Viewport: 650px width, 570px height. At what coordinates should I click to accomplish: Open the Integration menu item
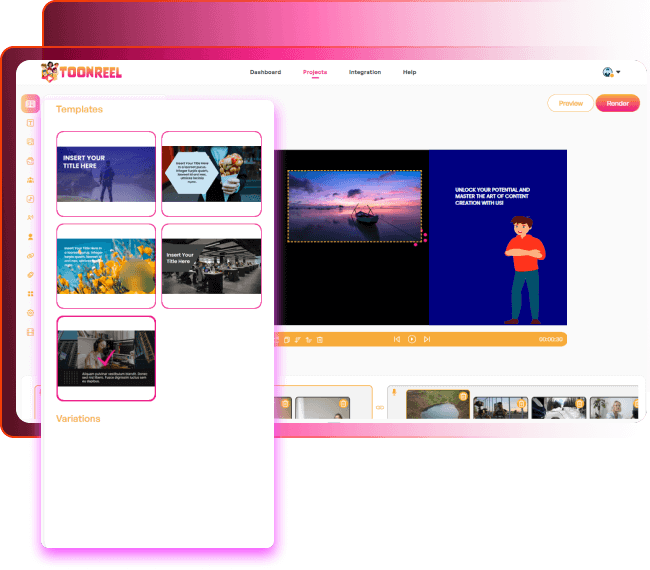pos(365,72)
